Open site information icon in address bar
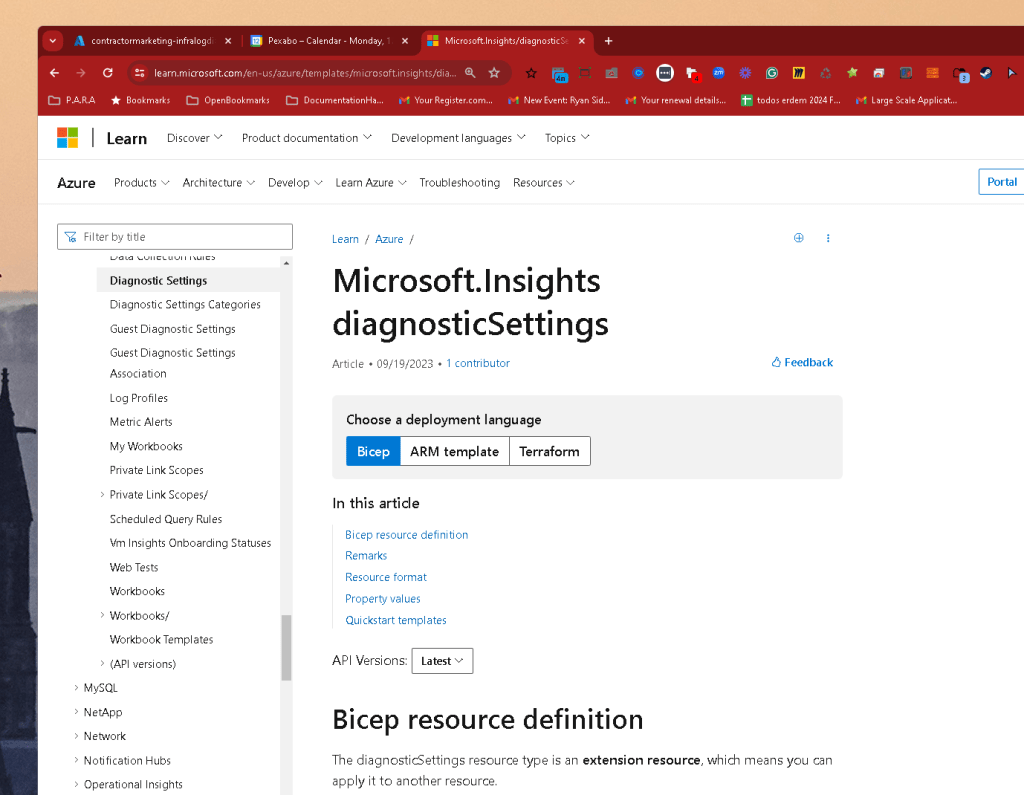Image resolution: width=1024 pixels, height=795 pixels. pyautogui.click(x=140, y=73)
